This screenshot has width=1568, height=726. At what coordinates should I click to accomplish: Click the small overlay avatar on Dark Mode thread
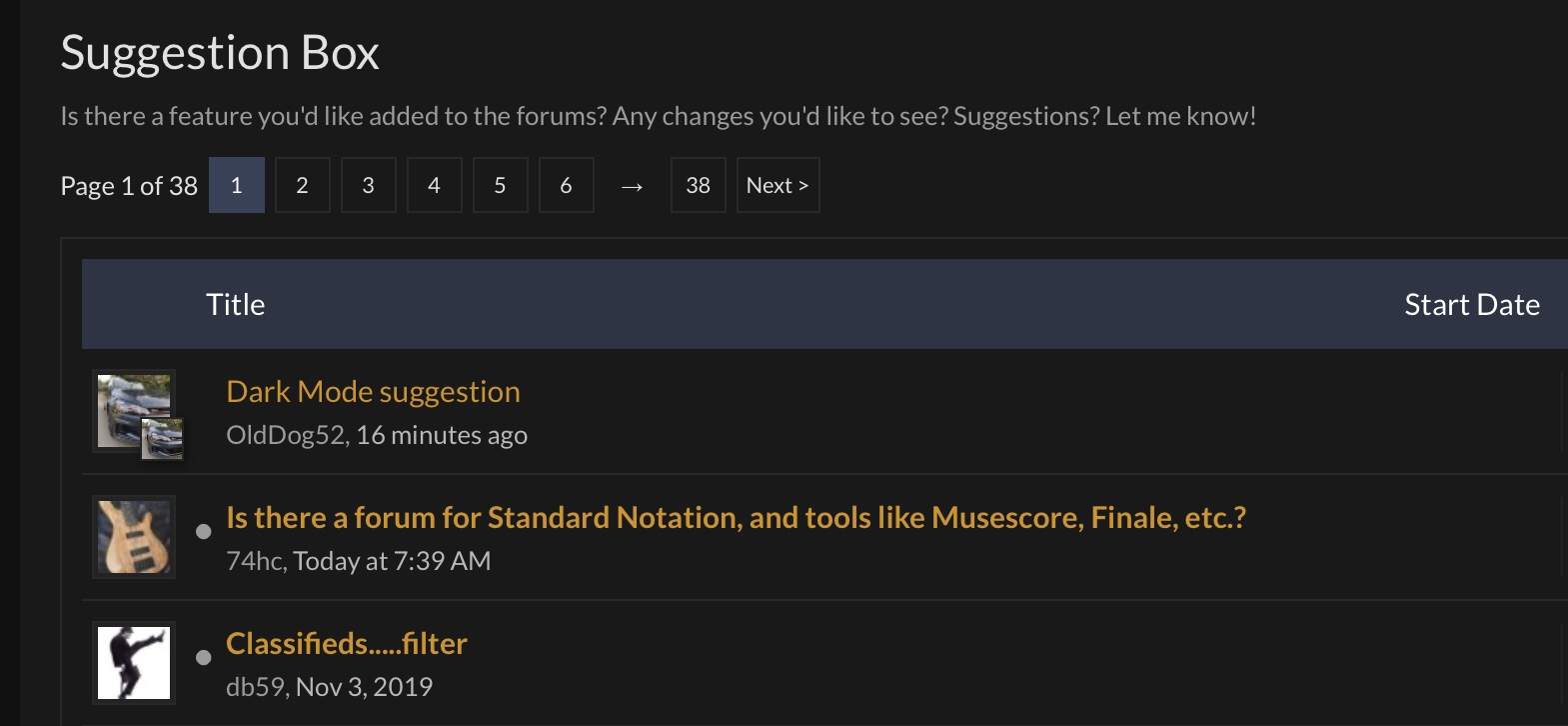click(162, 438)
